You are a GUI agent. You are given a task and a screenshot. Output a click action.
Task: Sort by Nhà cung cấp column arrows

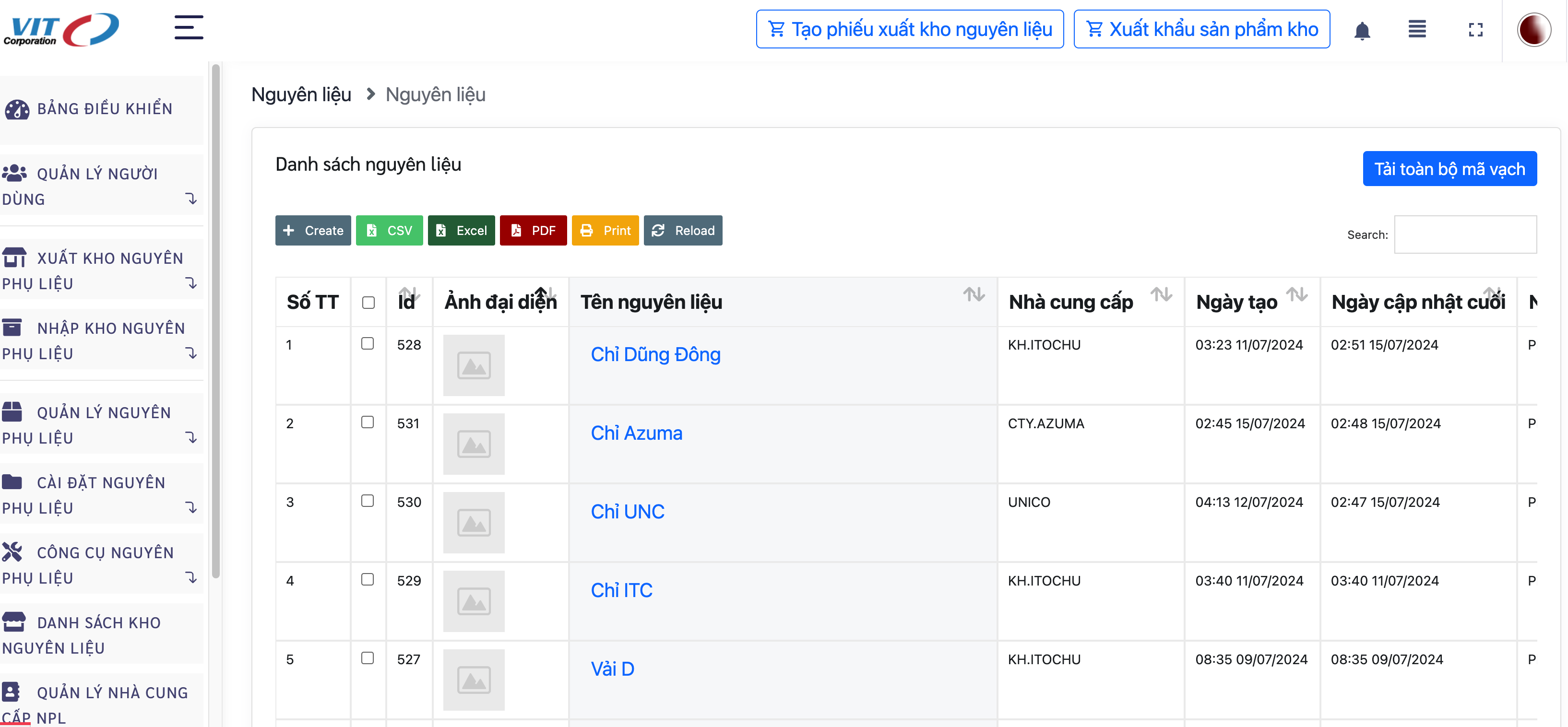[1161, 295]
